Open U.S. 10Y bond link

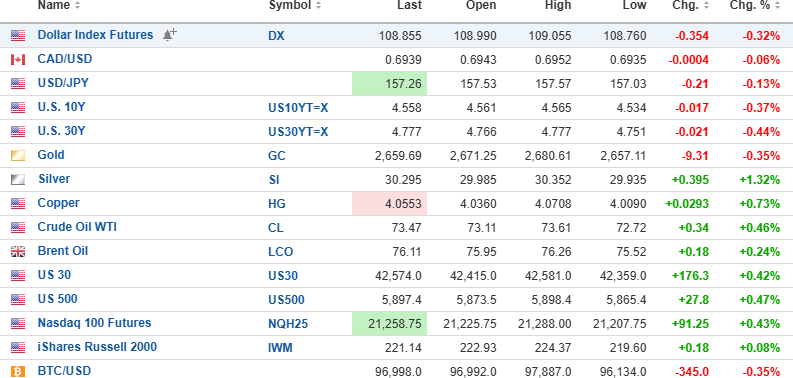click(61, 107)
